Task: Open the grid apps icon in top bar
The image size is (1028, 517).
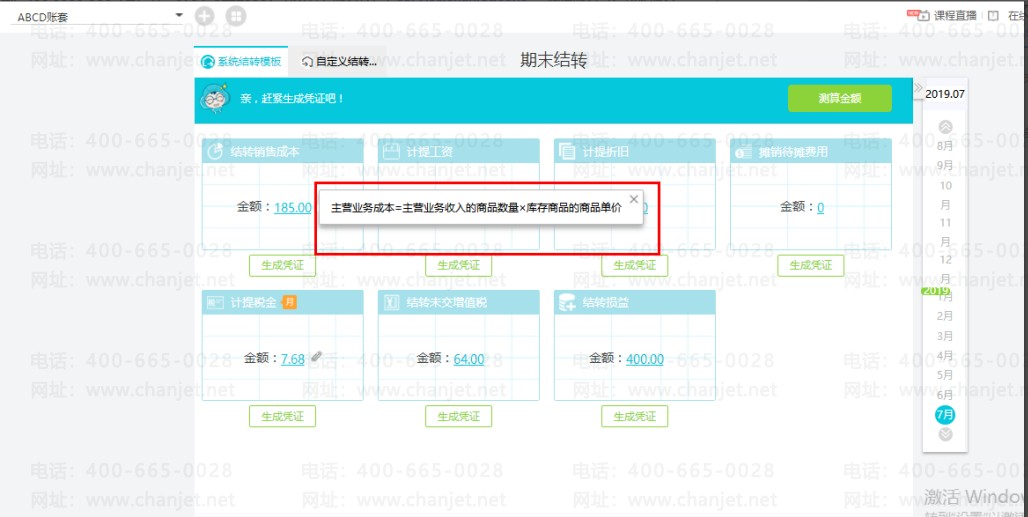Action: click(x=236, y=16)
